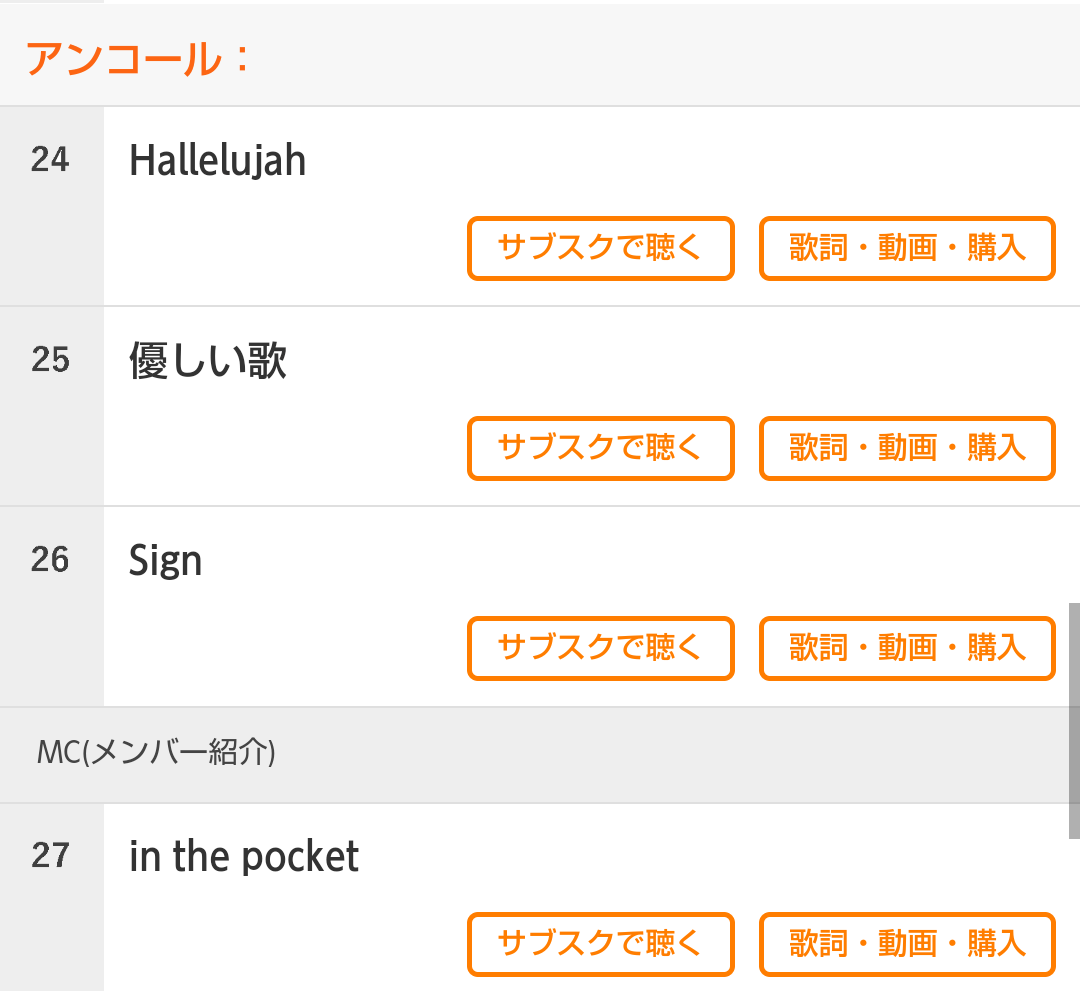The width and height of the screenshot is (1080, 991).
Task: Click the vertical scrollbar thumb
Action: coord(1074,720)
